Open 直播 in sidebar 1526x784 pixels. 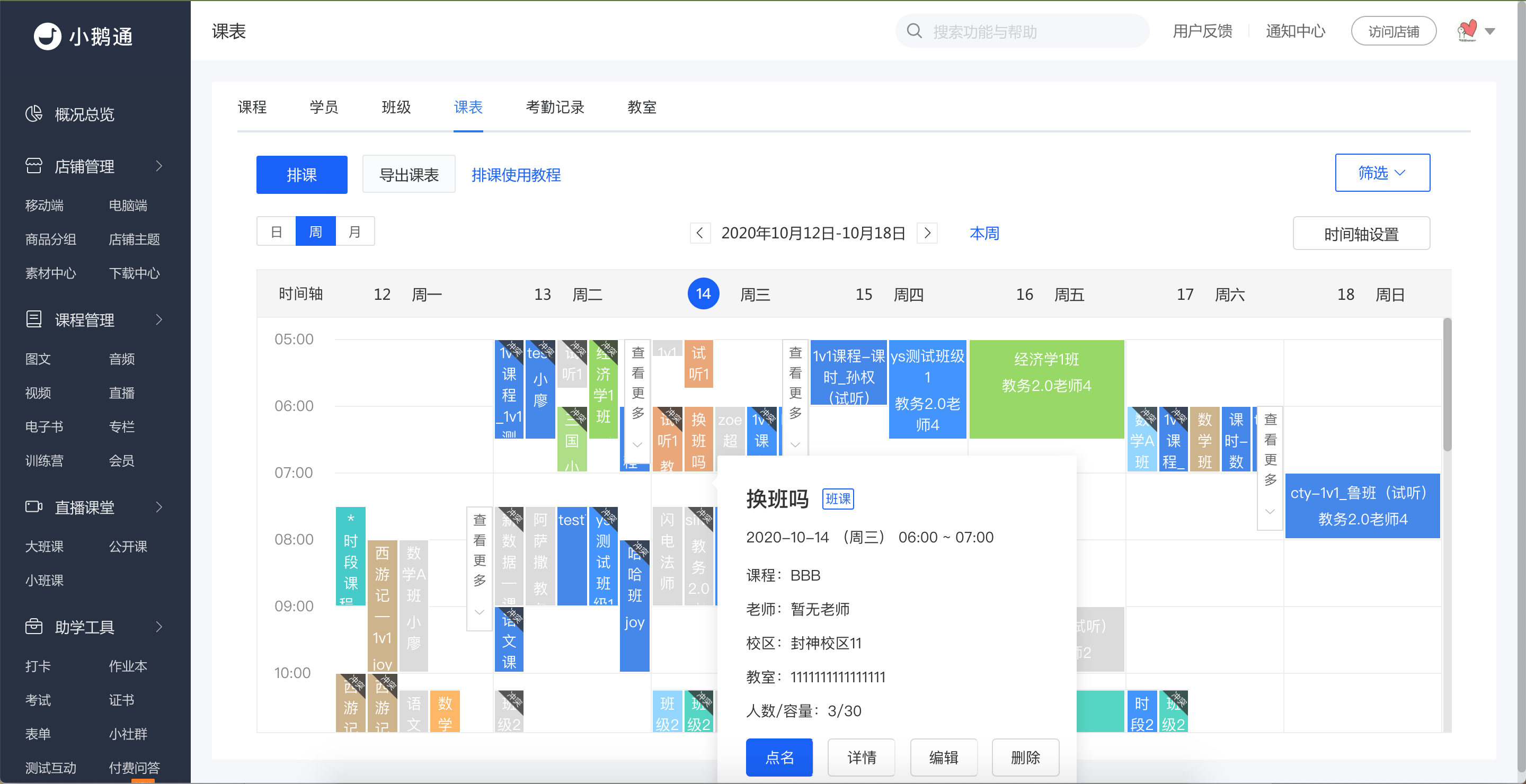pos(121,392)
